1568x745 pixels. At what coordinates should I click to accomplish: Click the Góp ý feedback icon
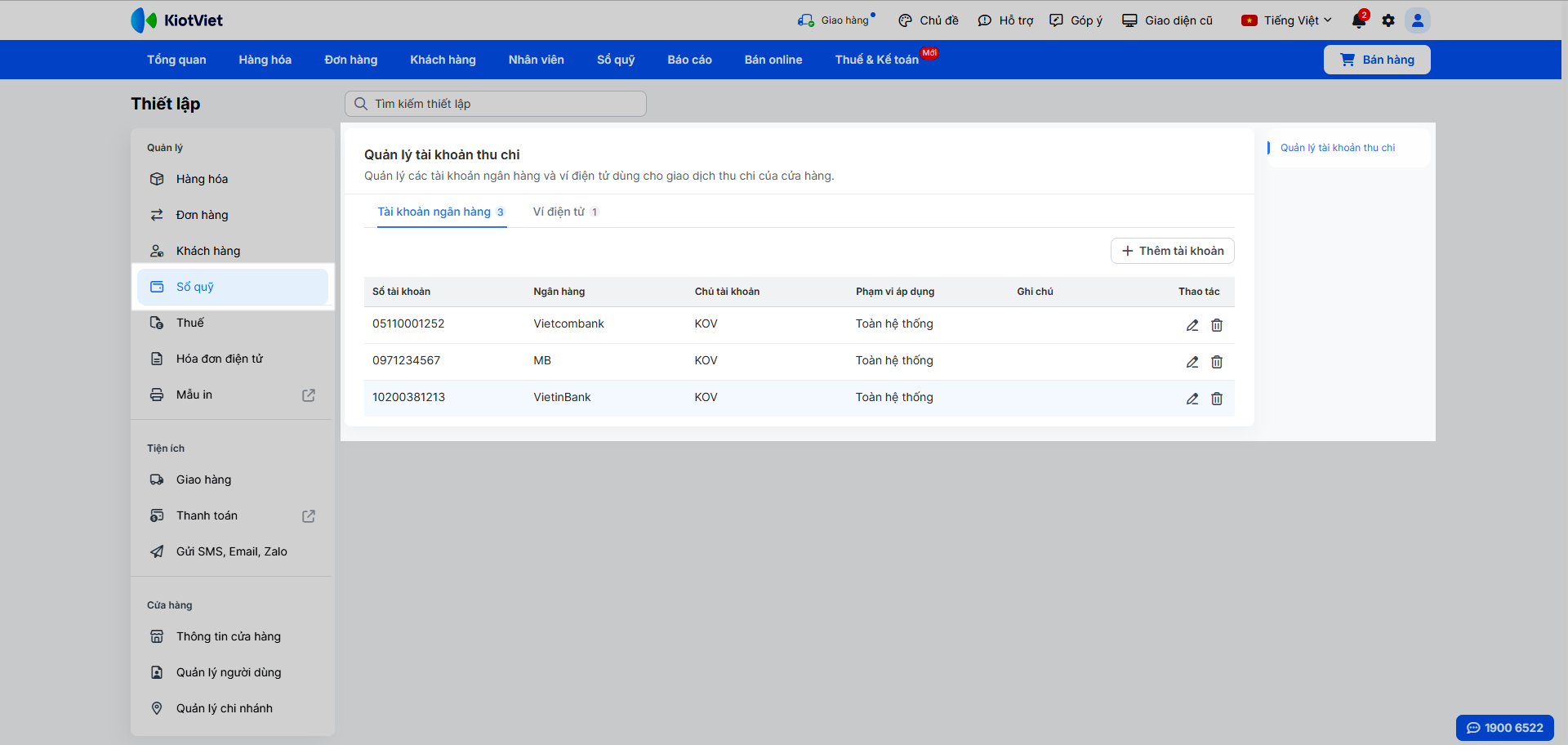point(1056,20)
